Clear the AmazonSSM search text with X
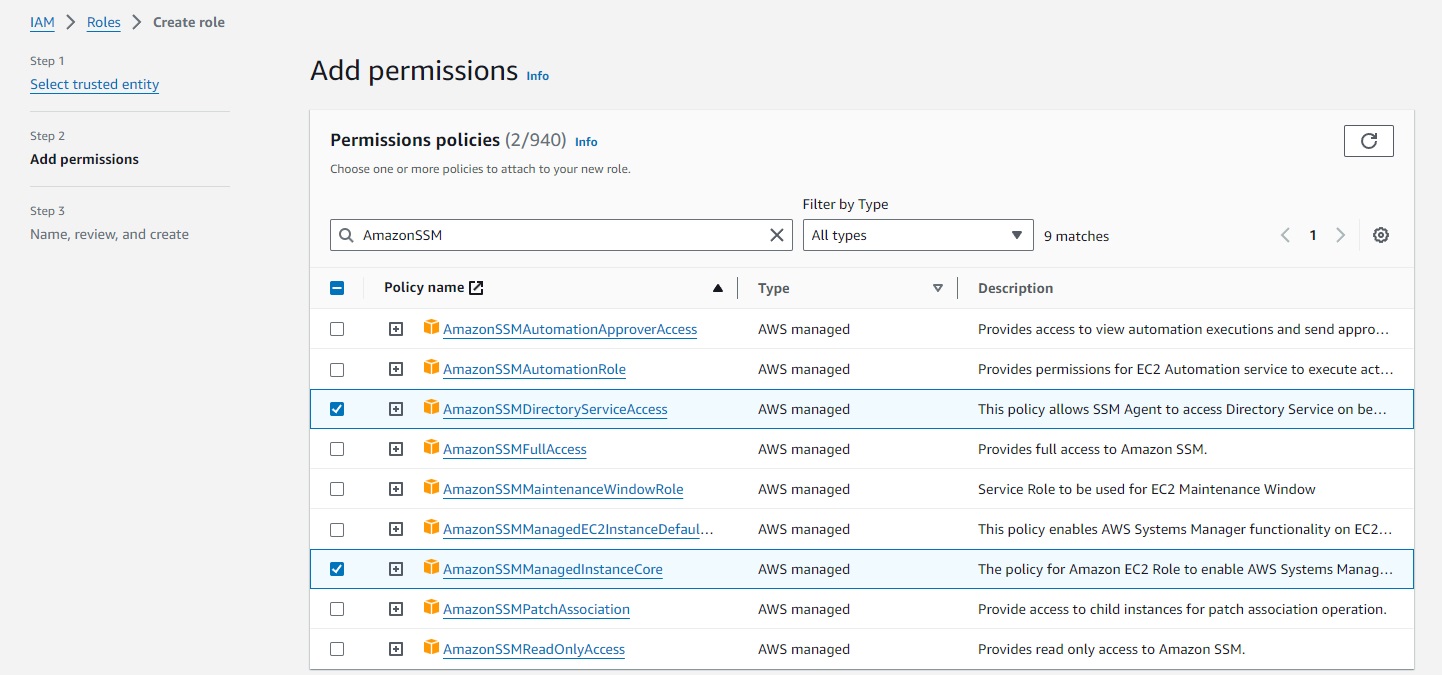1442x675 pixels. pos(776,235)
